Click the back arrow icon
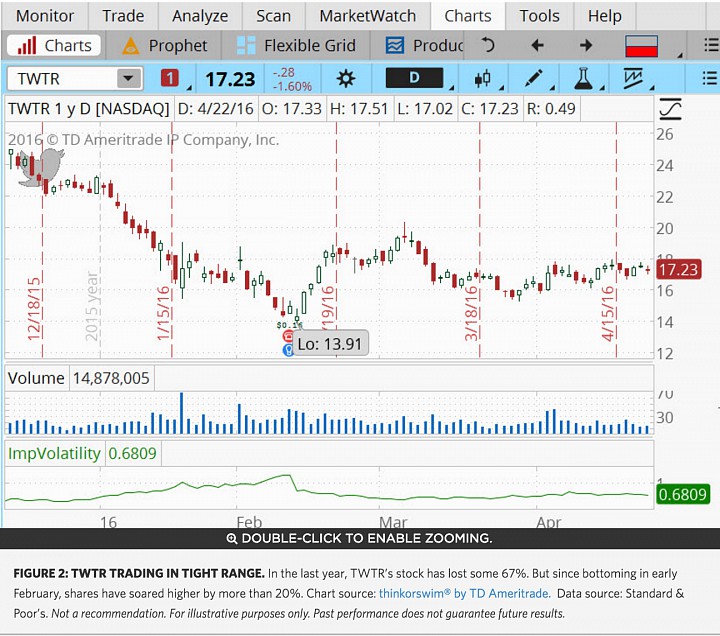Viewport: 720px width, 636px height. coord(537,45)
